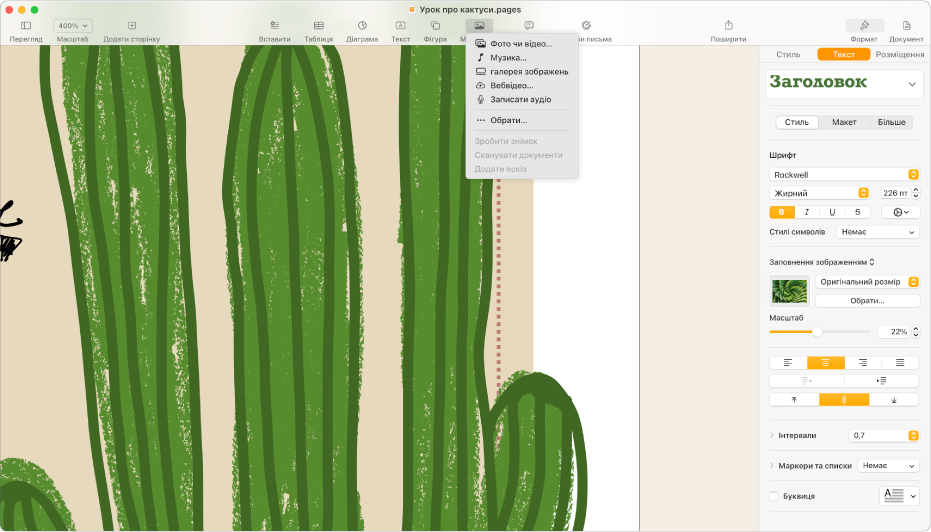Click the font size stepper arrows
Screen dimensions: 931x532
(916, 193)
